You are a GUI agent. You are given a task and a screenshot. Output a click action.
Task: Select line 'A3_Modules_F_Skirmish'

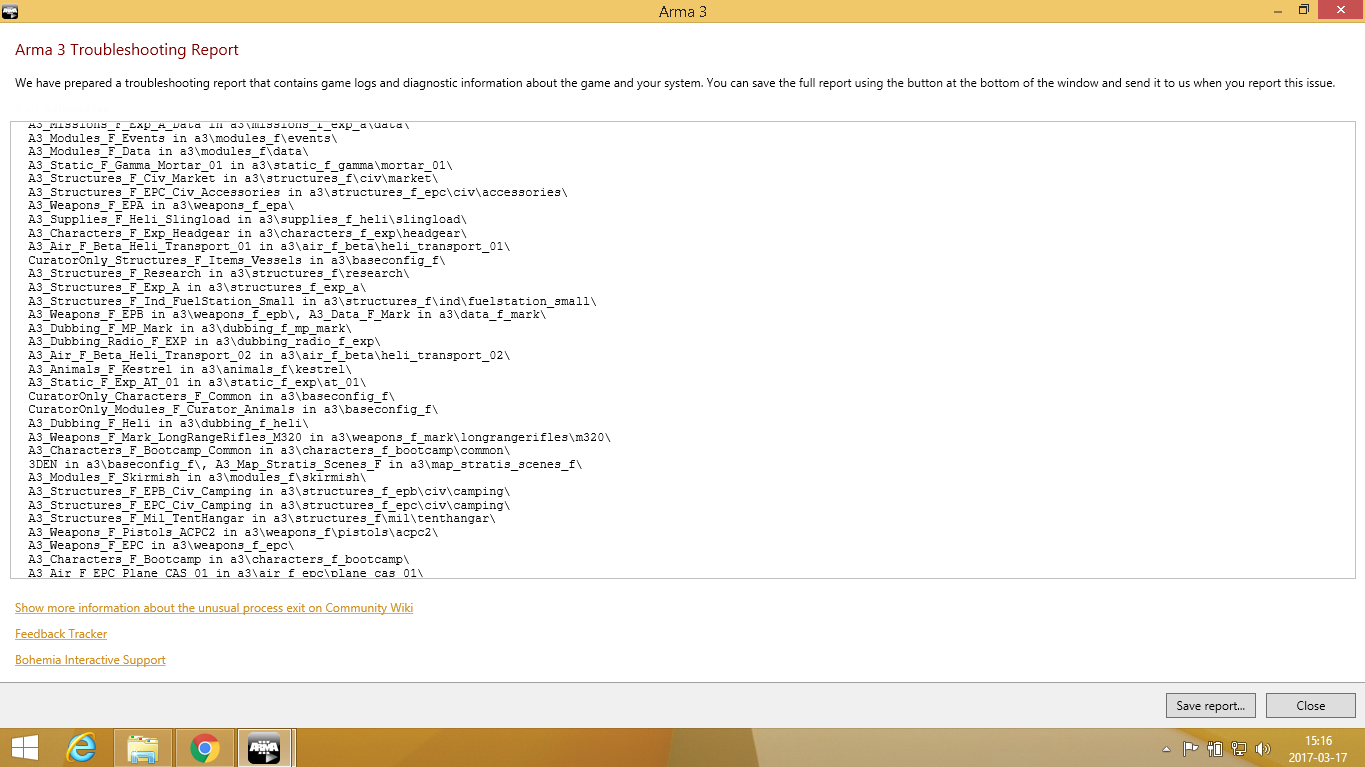point(198,478)
